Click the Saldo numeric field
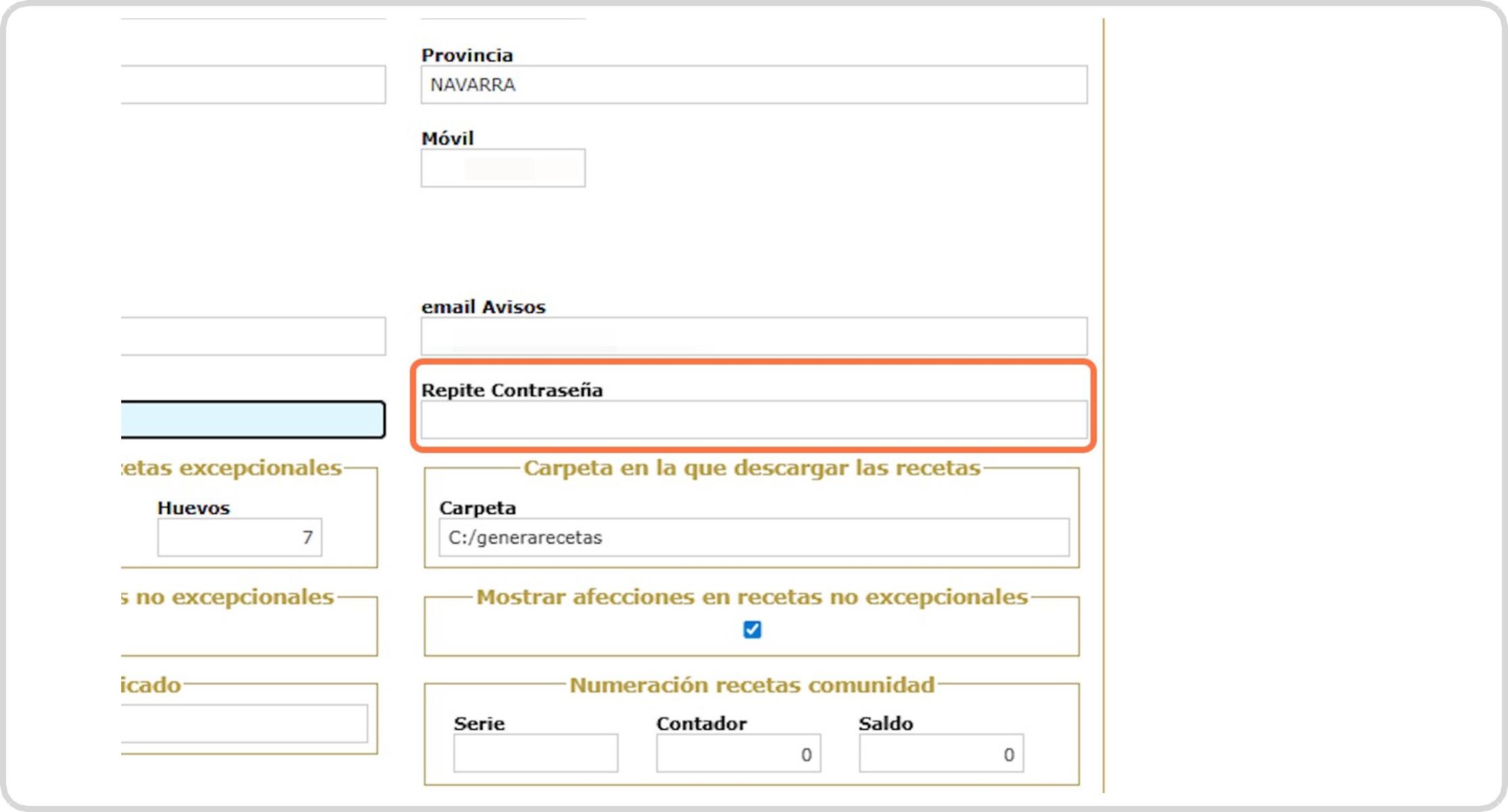 point(941,753)
